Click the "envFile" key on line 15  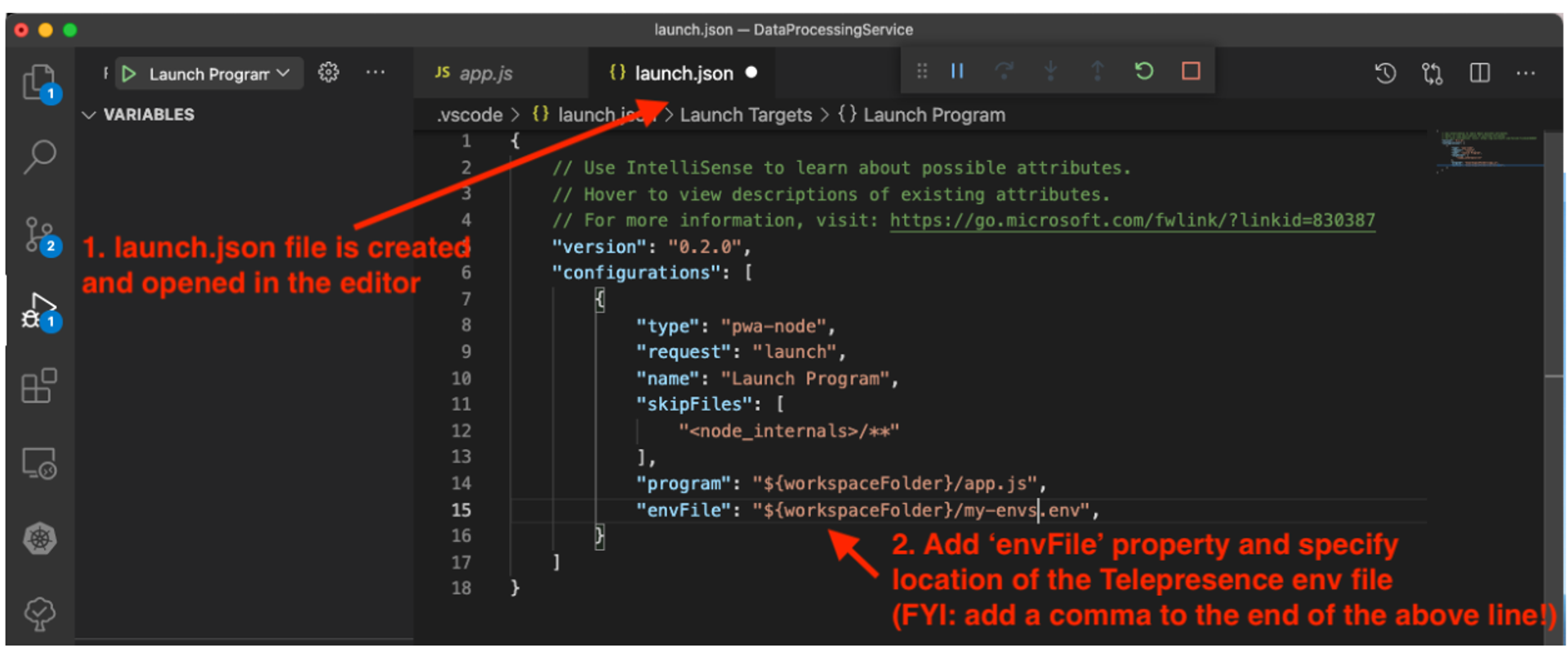tap(684, 510)
